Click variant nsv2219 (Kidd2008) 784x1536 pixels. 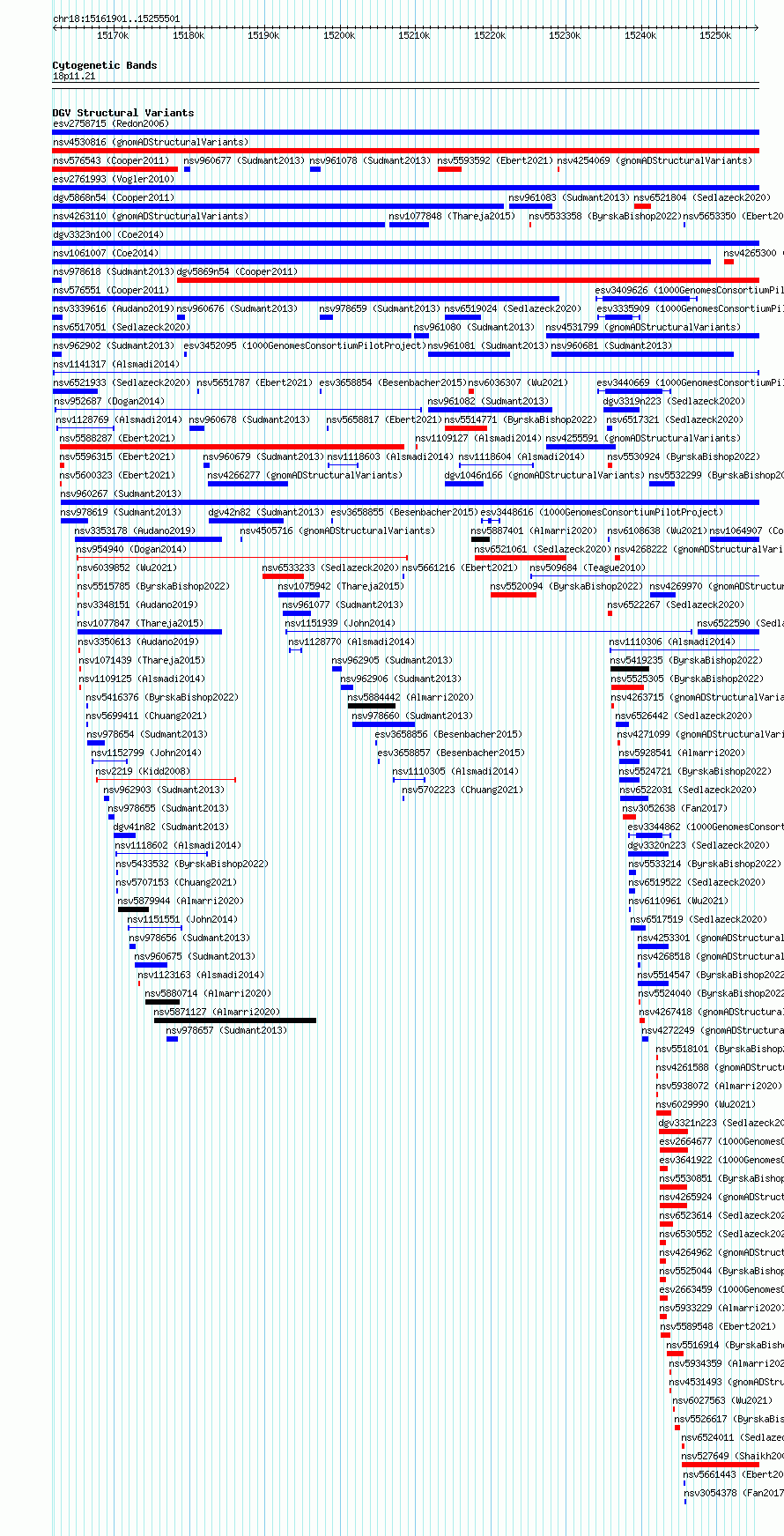(143, 771)
